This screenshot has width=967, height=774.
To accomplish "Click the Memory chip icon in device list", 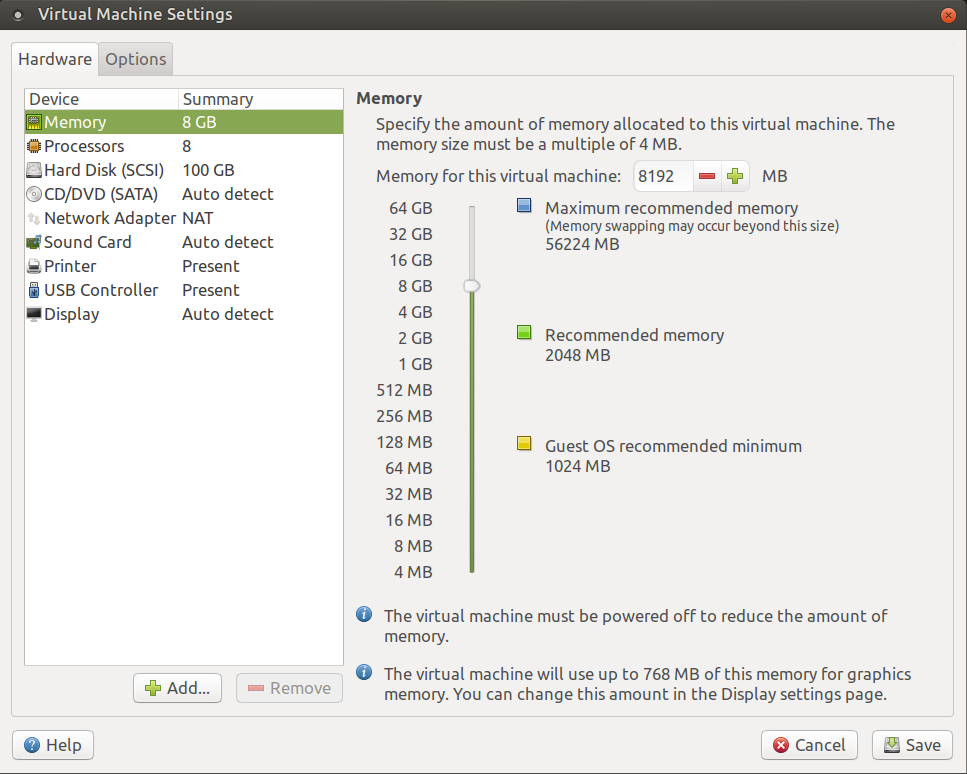I will coord(34,122).
